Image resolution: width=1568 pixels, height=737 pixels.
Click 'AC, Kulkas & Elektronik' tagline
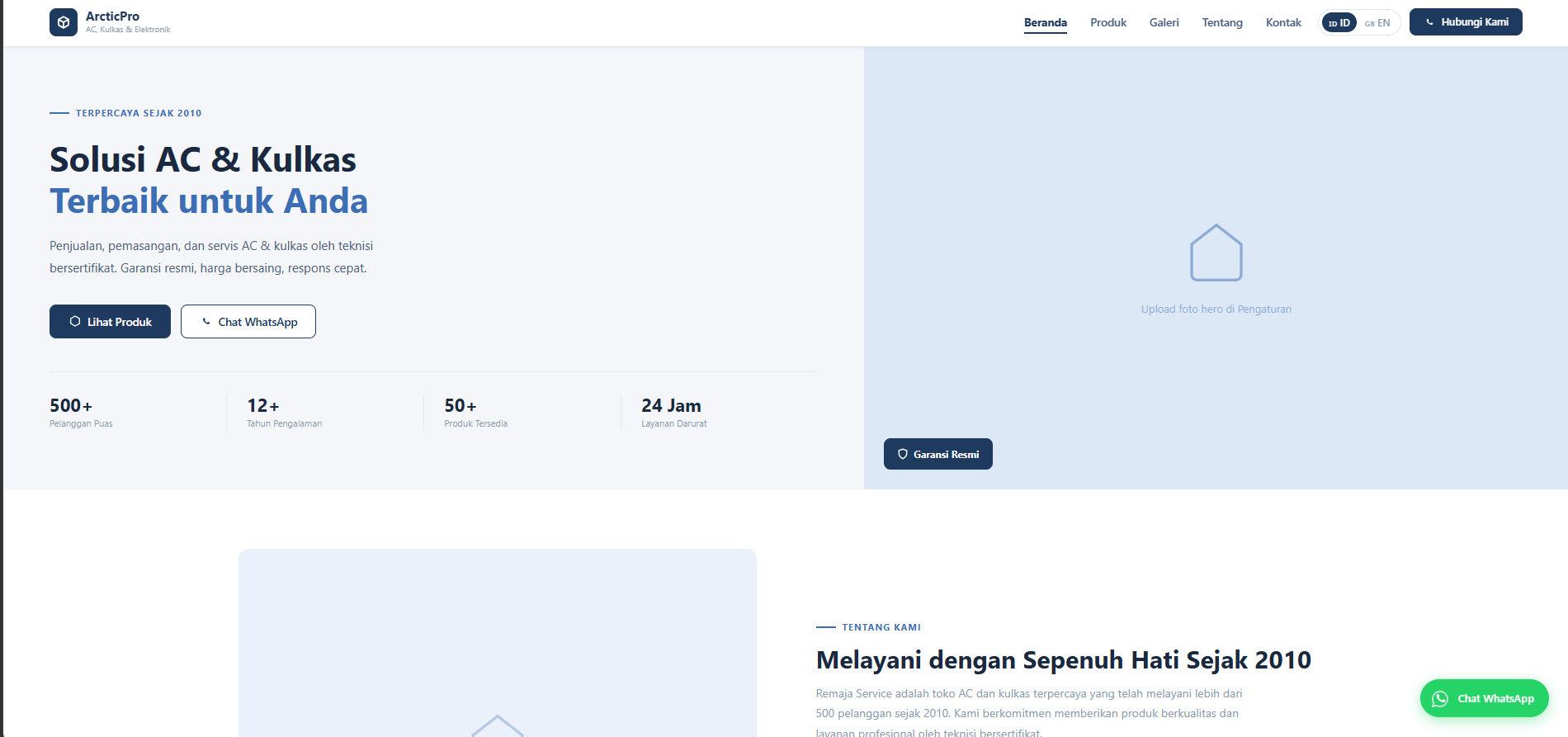128,30
